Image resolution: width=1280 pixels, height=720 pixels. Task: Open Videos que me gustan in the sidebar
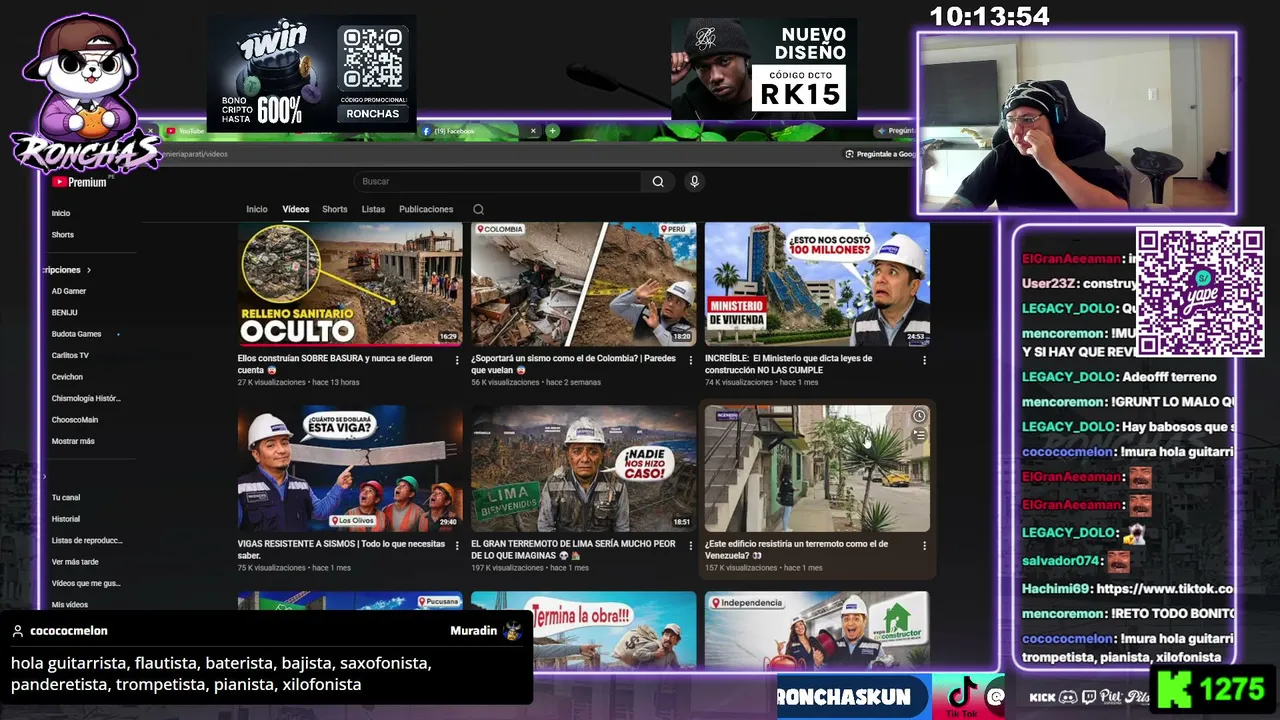(x=86, y=583)
